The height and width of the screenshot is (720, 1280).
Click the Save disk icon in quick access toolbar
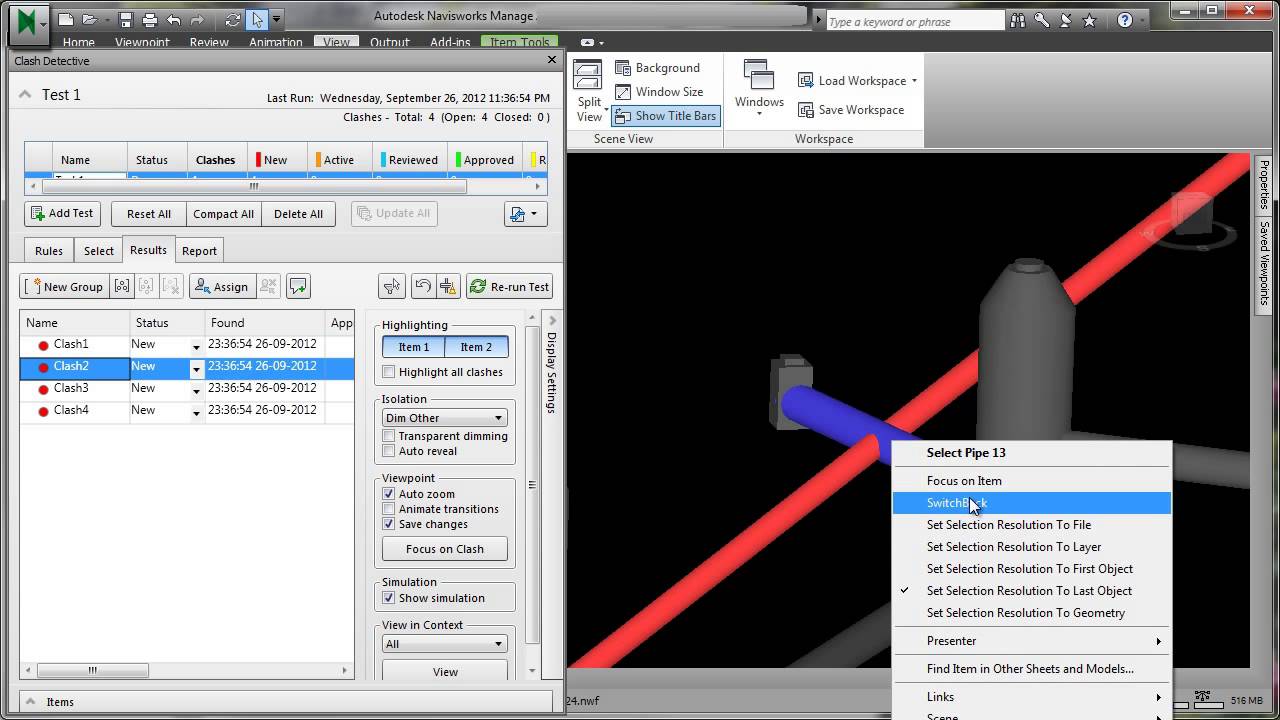click(126, 20)
